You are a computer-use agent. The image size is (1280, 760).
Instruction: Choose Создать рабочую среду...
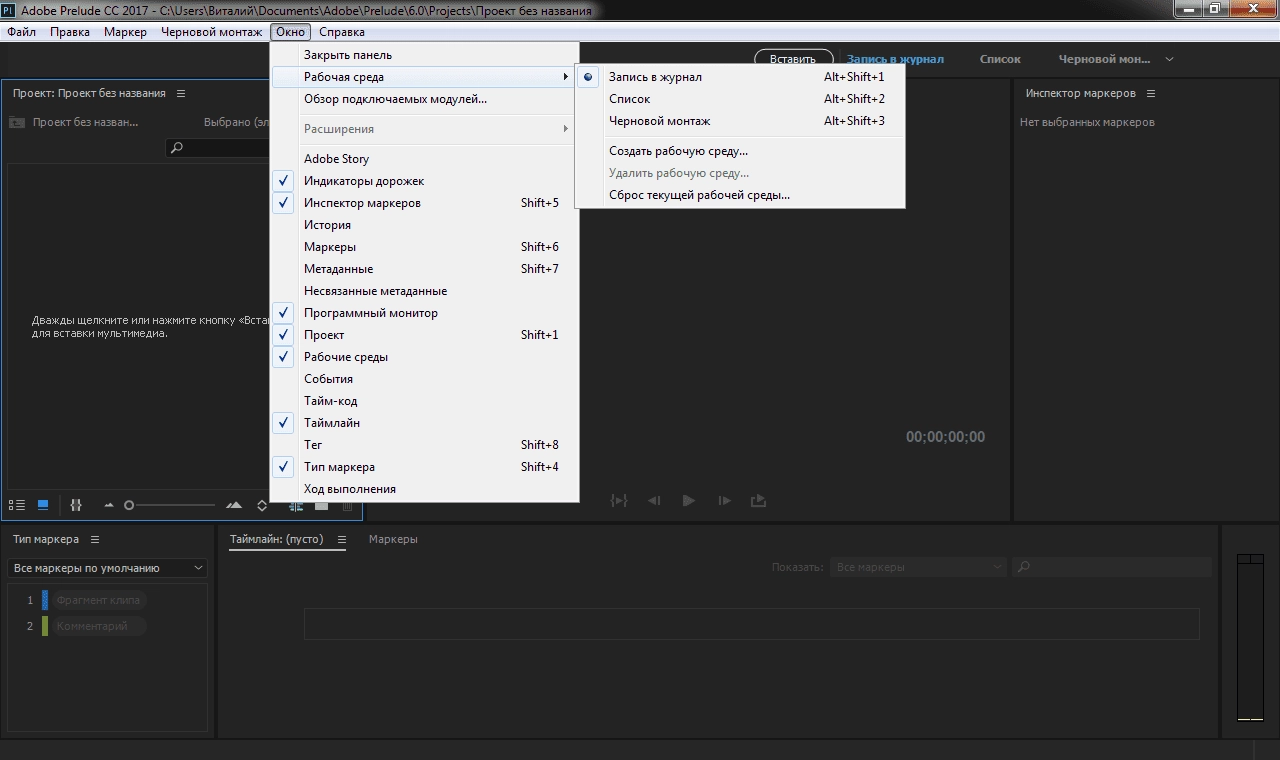pos(740,151)
